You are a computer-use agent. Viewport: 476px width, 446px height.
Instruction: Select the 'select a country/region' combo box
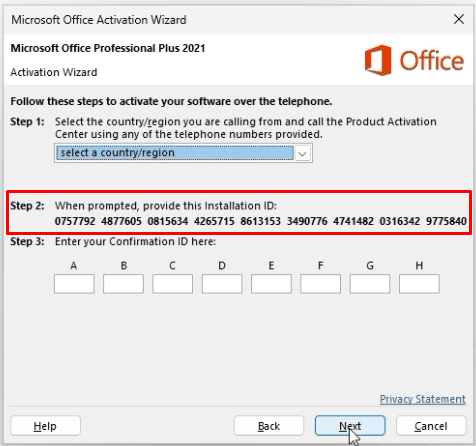(183, 153)
